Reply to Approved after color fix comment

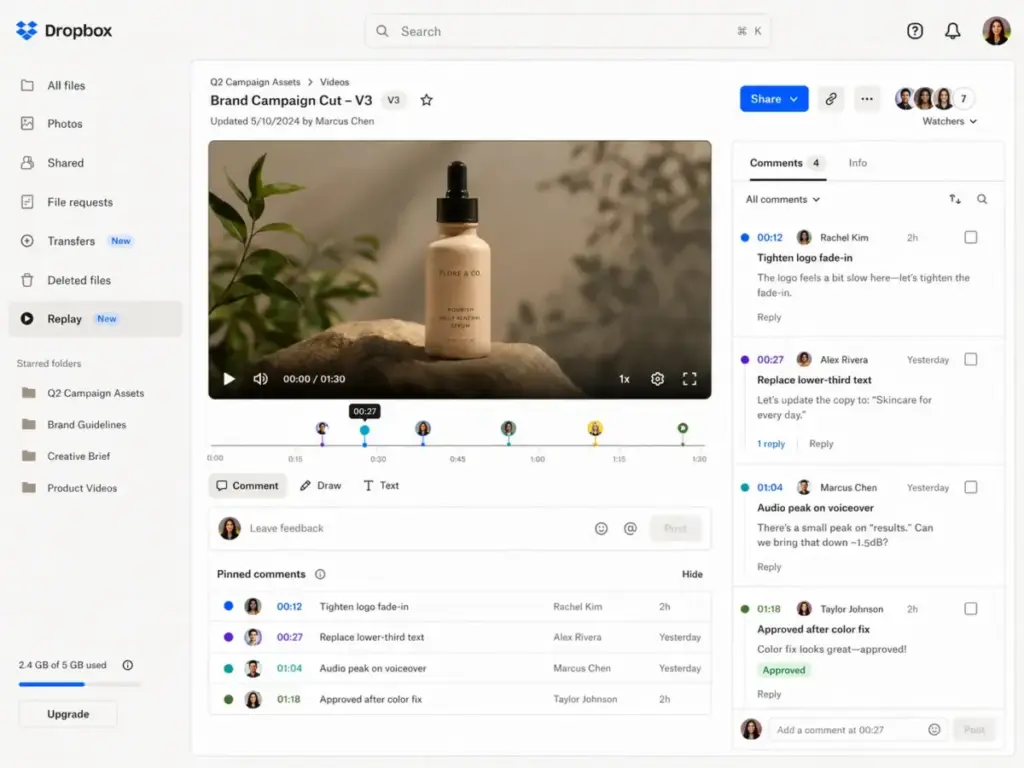(x=769, y=694)
